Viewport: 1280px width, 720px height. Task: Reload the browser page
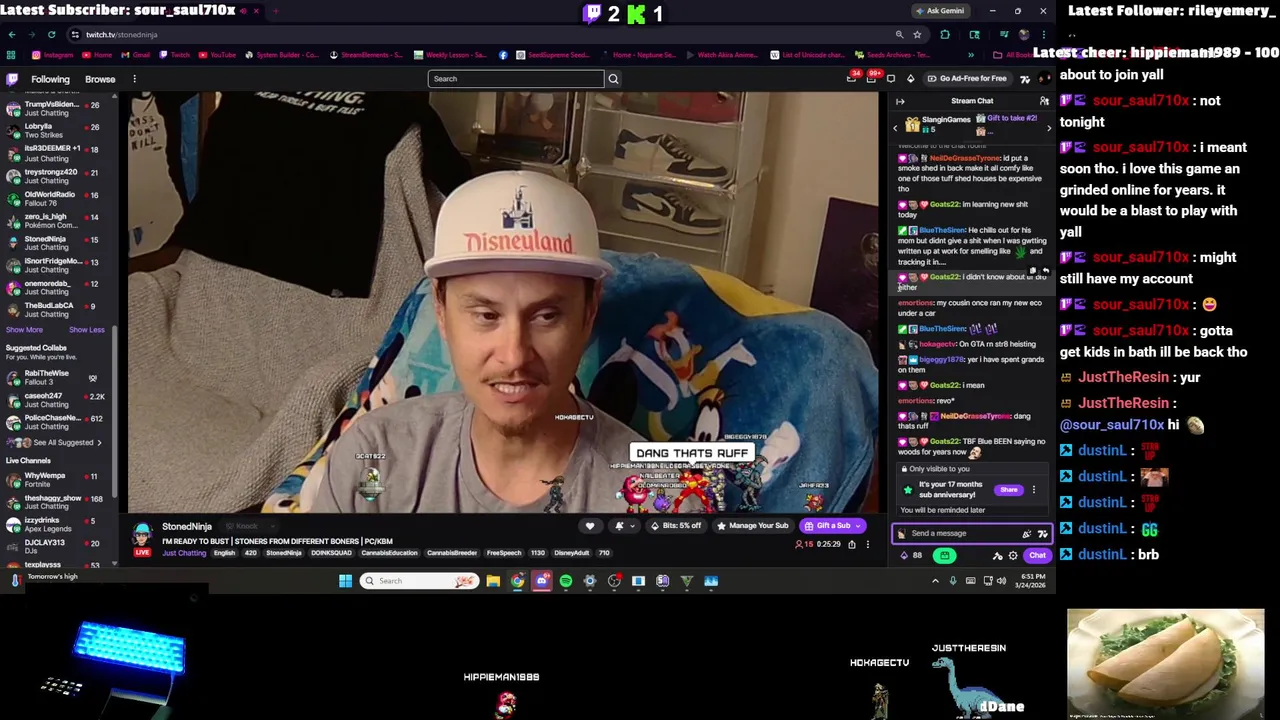click(51, 34)
